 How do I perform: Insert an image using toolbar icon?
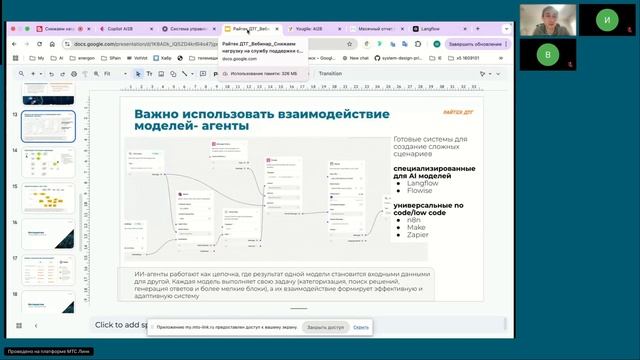click(x=161, y=74)
